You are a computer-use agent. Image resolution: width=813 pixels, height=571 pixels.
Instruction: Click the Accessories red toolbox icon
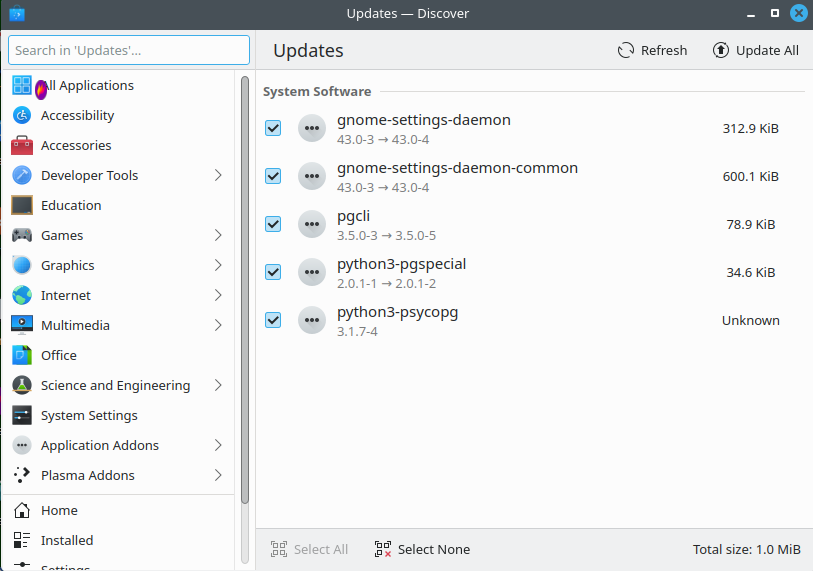22,145
